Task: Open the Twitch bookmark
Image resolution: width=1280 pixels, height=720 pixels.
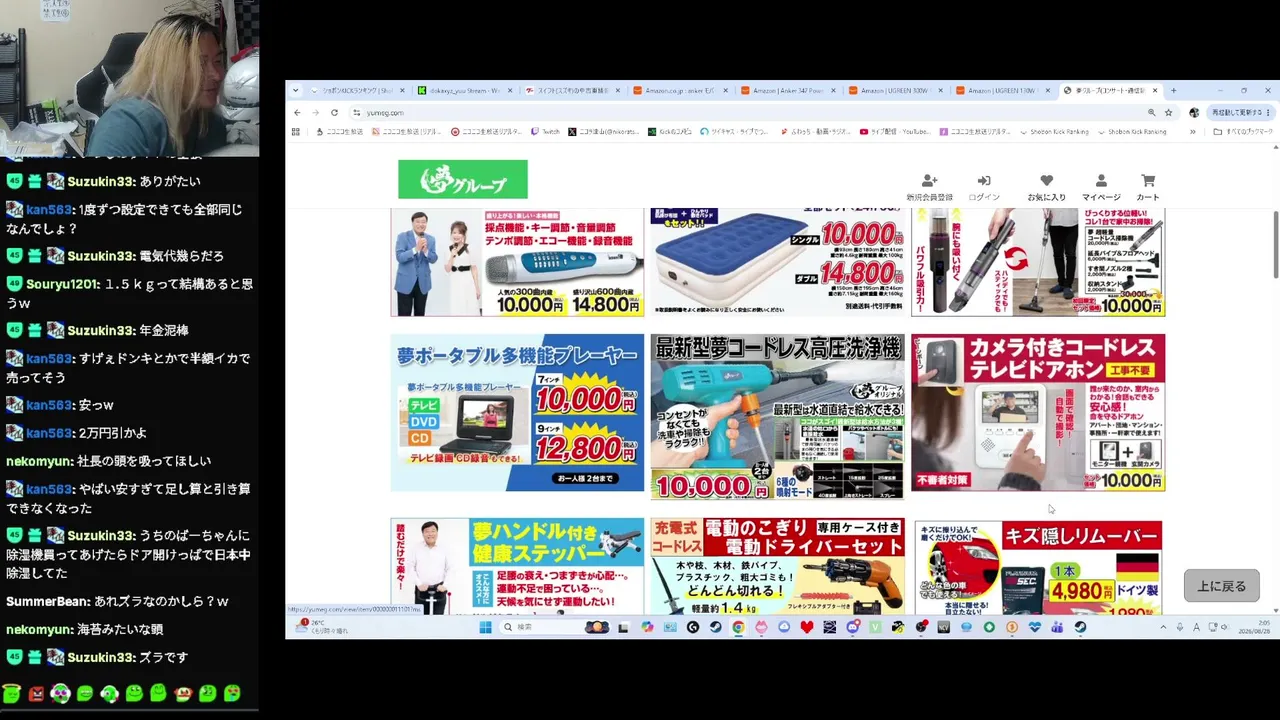Action: point(546,131)
